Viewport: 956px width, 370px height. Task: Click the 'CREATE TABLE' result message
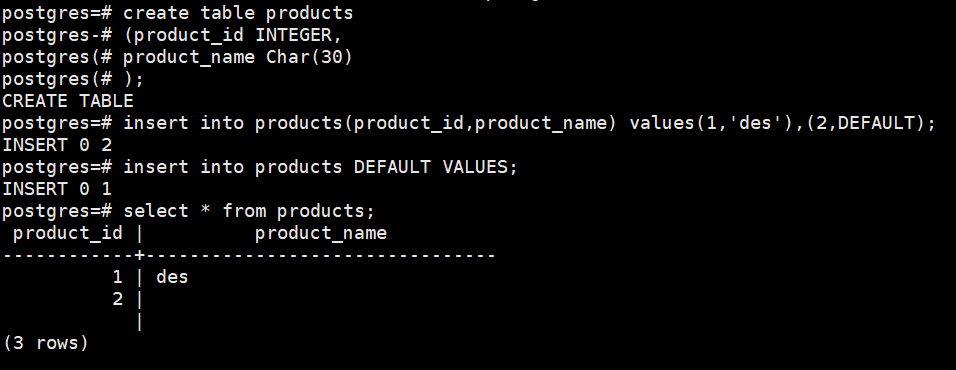click(x=68, y=101)
